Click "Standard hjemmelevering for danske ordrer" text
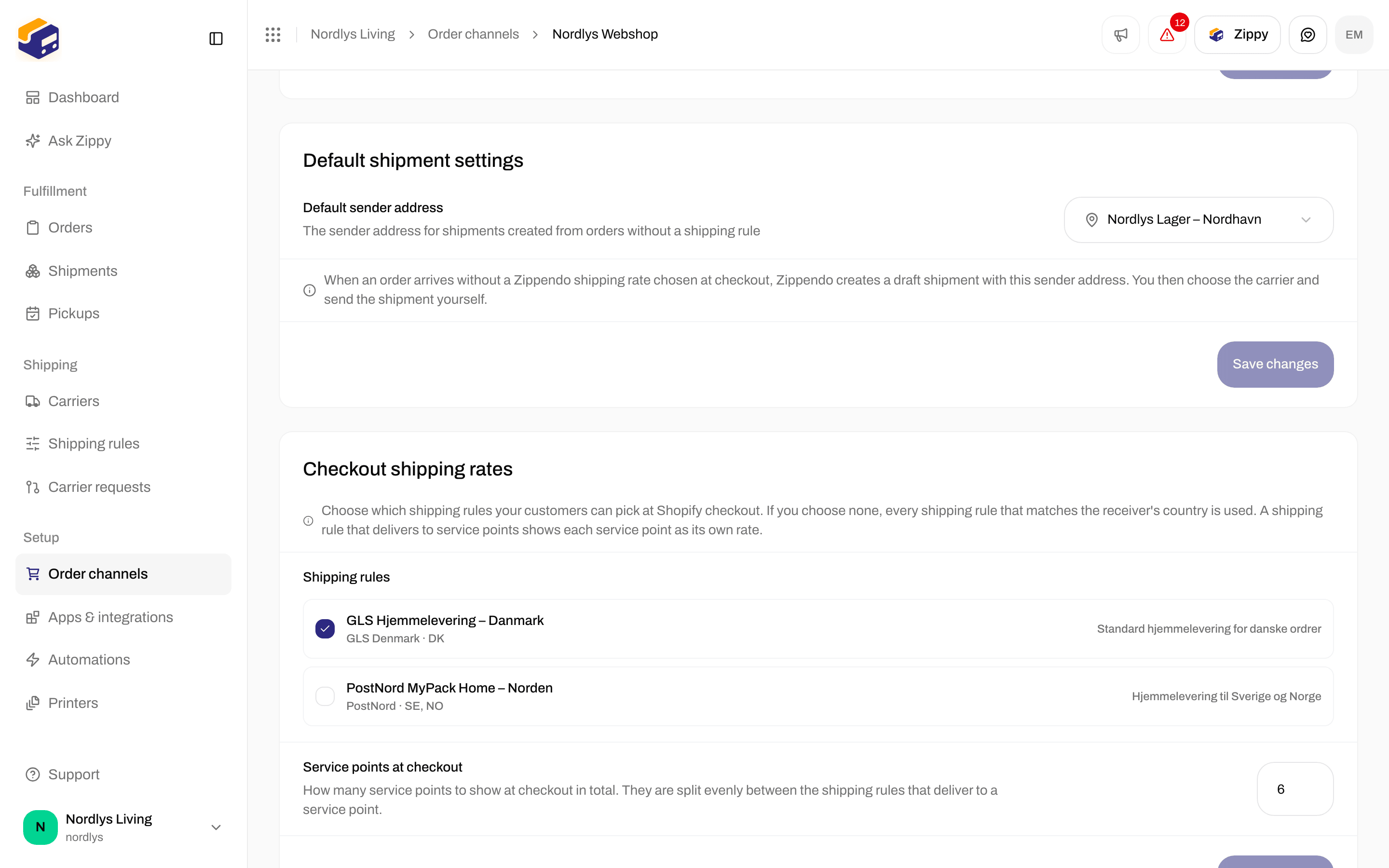The width and height of the screenshot is (1389, 868). (x=1209, y=629)
